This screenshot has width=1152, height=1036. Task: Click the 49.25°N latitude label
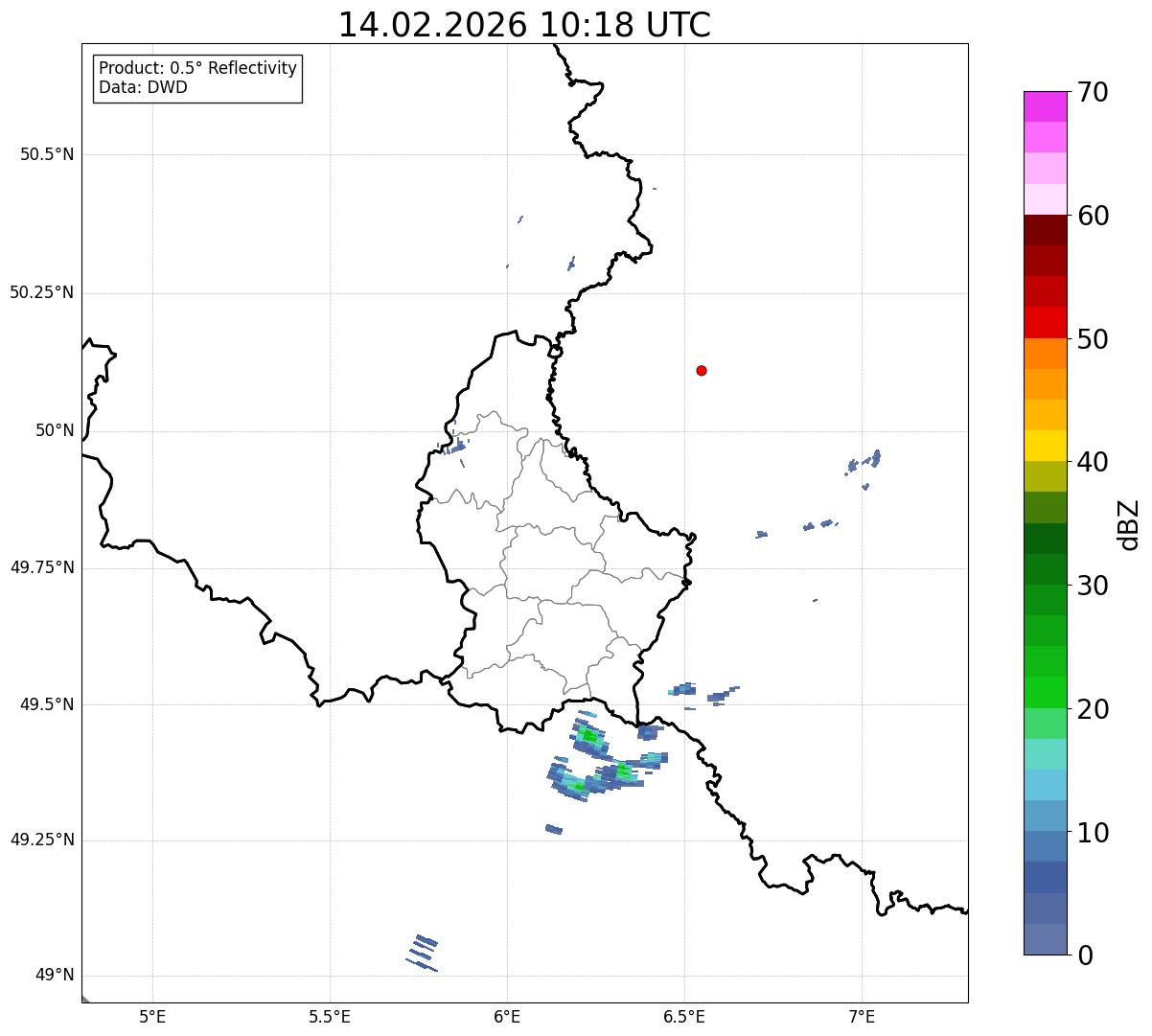(42, 840)
